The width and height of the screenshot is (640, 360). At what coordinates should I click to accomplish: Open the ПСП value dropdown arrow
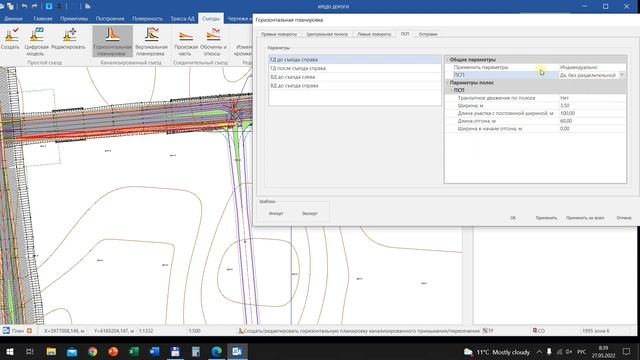[622, 75]
